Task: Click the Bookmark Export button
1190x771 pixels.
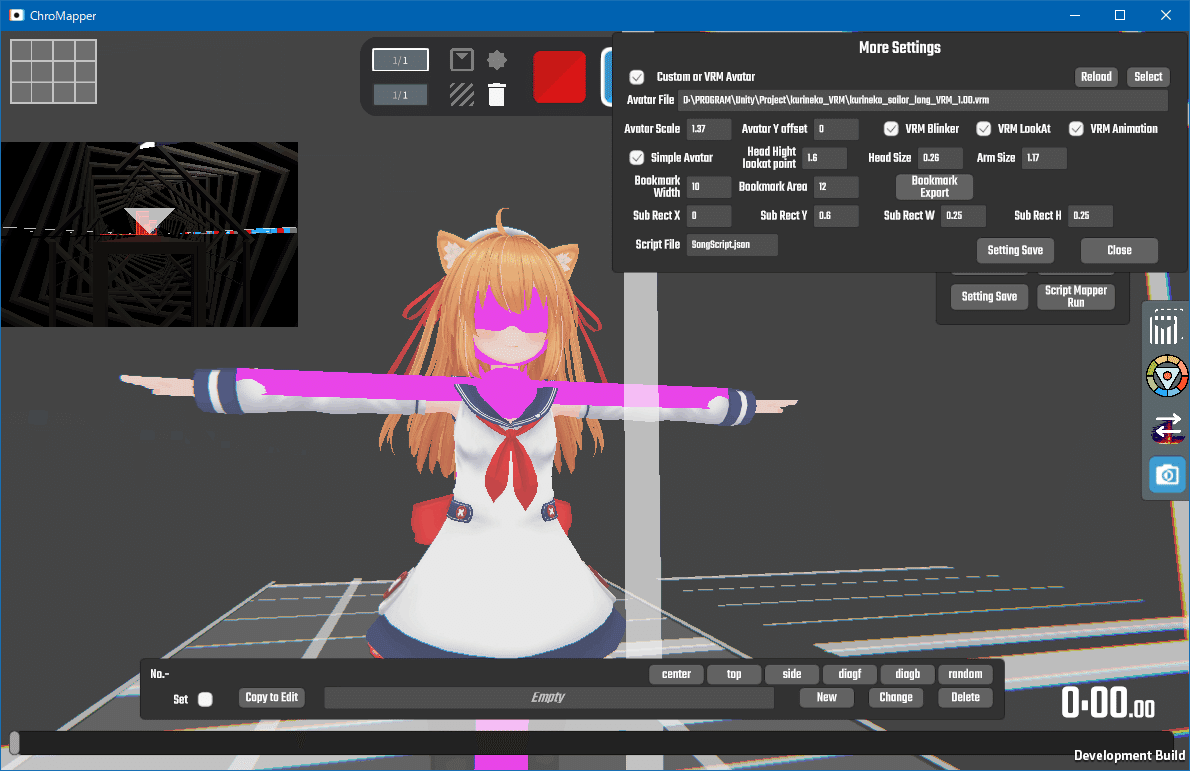Action: (934, 187)
